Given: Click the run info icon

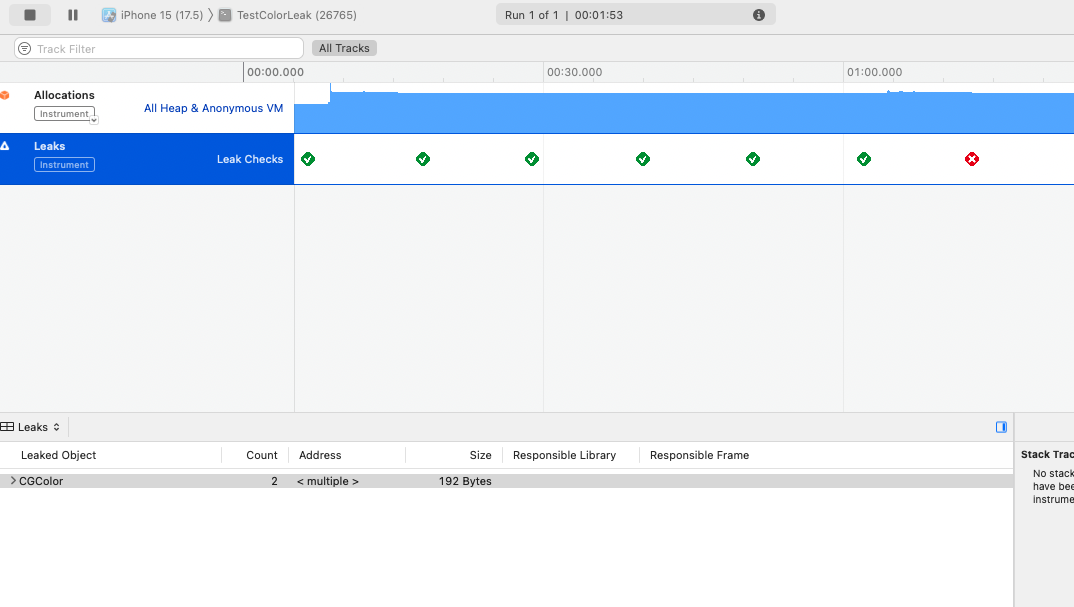Looking at the screenshot, I should 758,15.
